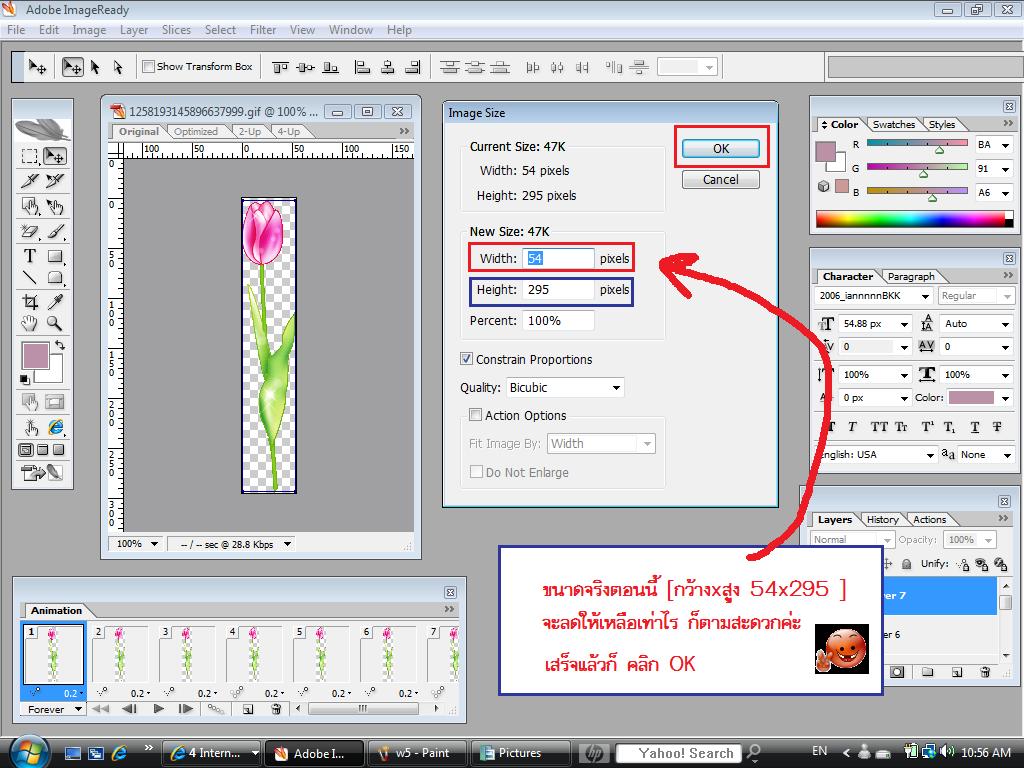Open the Slices menu
The height and width of the screenshot is (768, 1024).
tap(176, 30)
